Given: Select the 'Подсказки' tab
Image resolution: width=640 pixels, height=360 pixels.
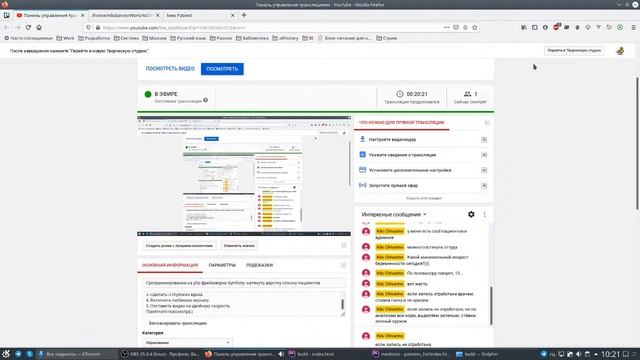Looking at the screenshot, I should point(260,265).
